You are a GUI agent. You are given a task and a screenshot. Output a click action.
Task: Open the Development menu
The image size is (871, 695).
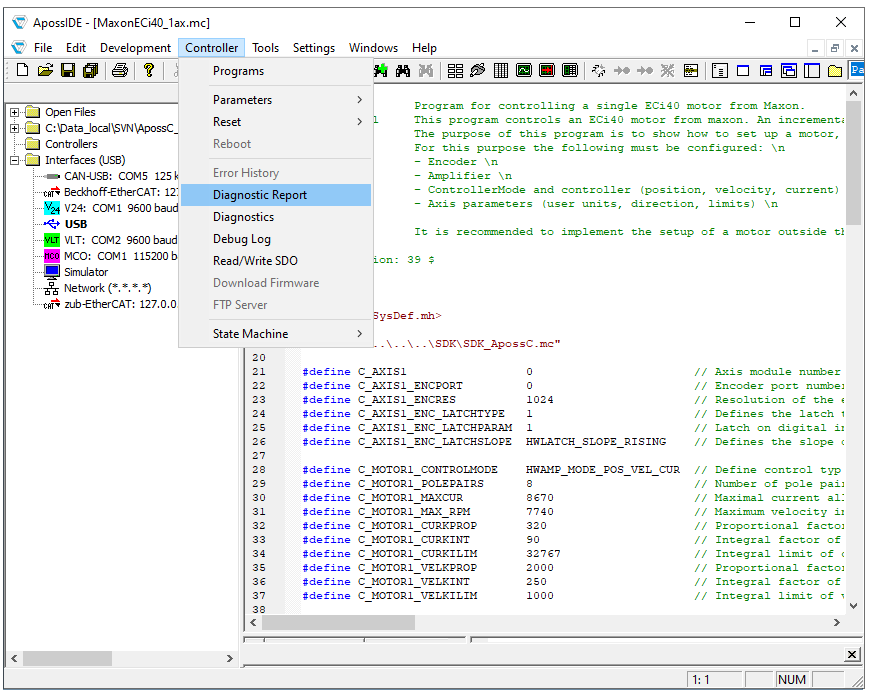coord(136,48)
